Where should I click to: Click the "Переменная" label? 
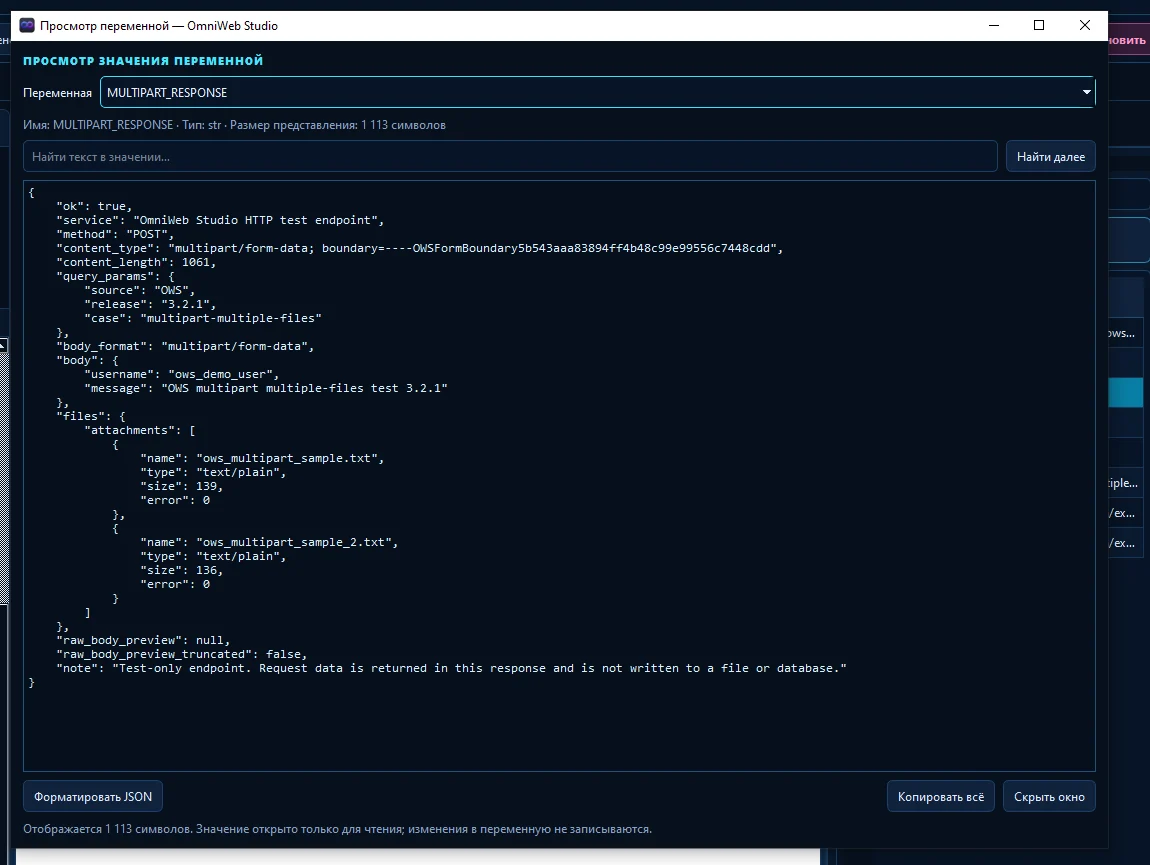coord(57,92)
